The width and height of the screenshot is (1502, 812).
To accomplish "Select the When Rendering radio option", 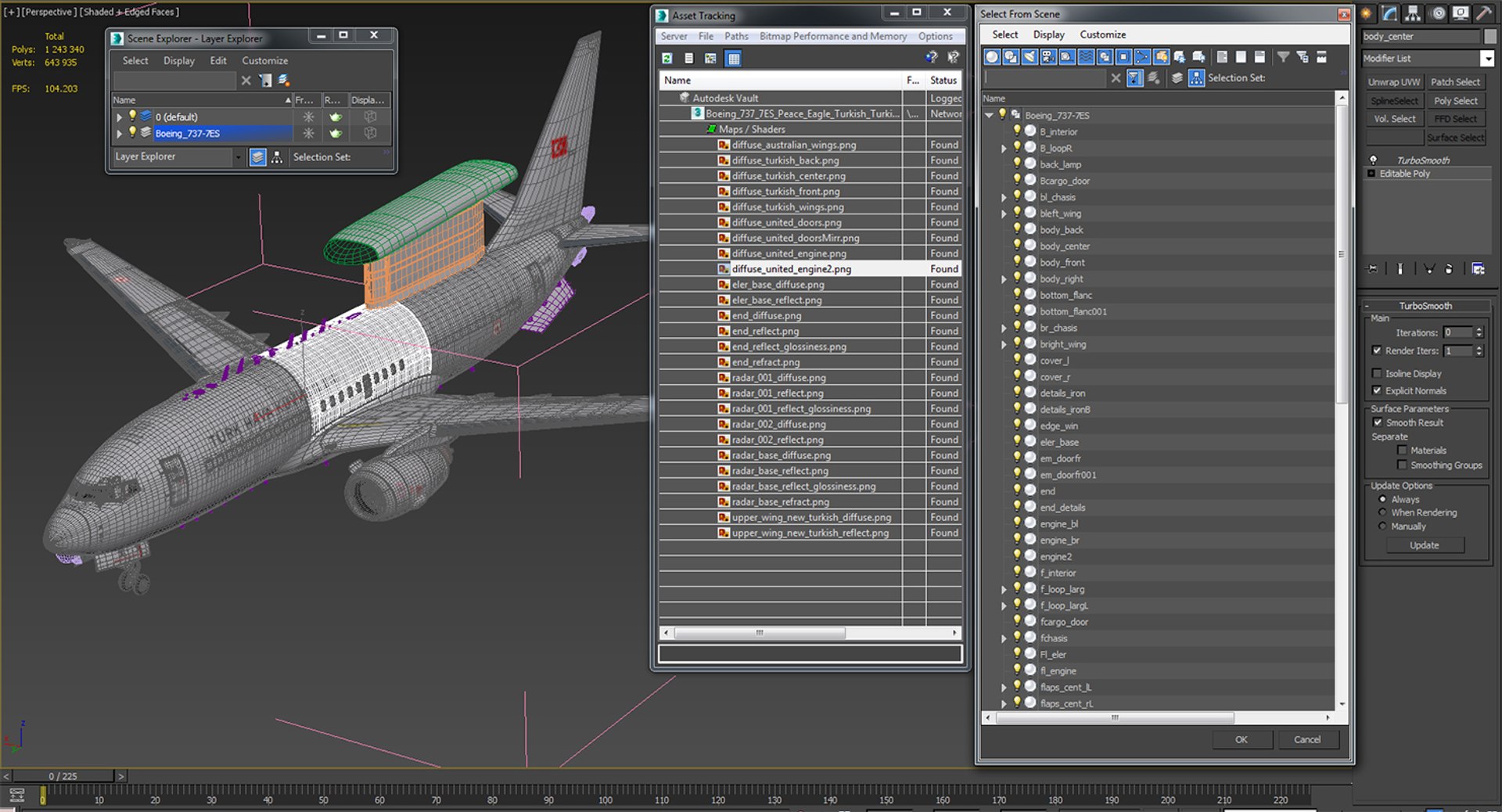I will pos(1382,512).
